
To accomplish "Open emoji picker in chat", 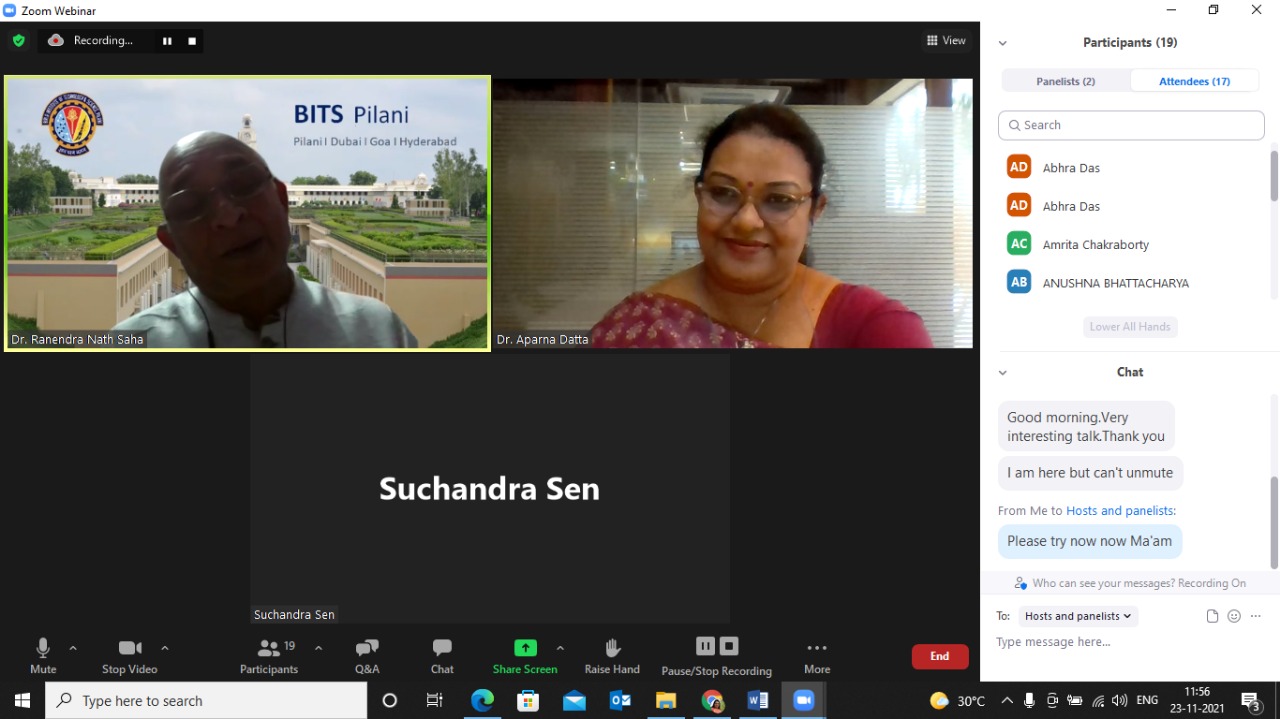I will coord(1234,616).
